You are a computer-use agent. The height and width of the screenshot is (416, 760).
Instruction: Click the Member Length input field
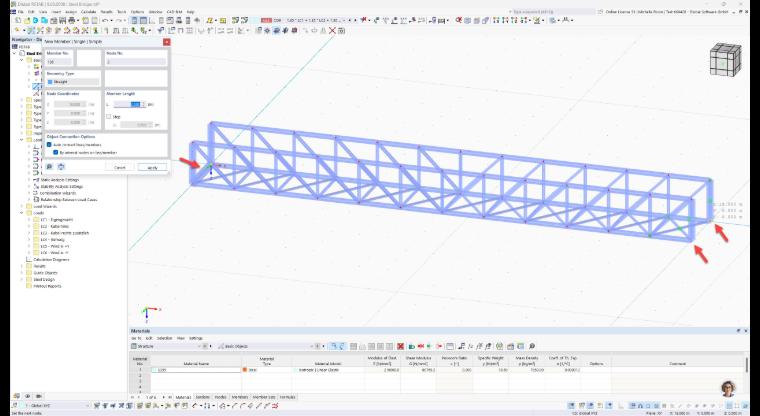(x=128, y=104)
